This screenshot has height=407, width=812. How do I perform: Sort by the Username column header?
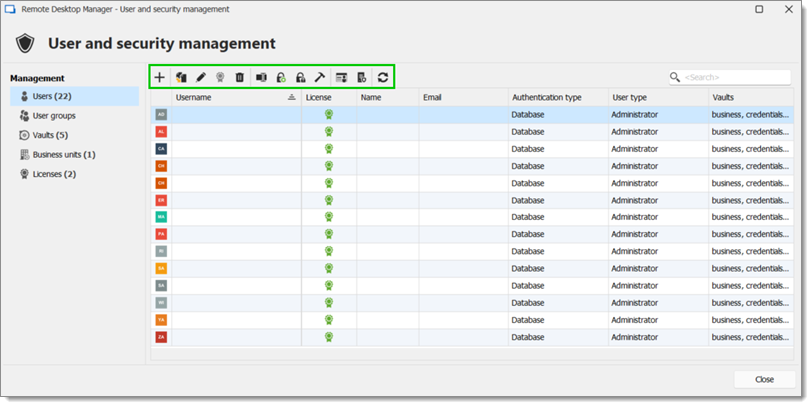237,97
